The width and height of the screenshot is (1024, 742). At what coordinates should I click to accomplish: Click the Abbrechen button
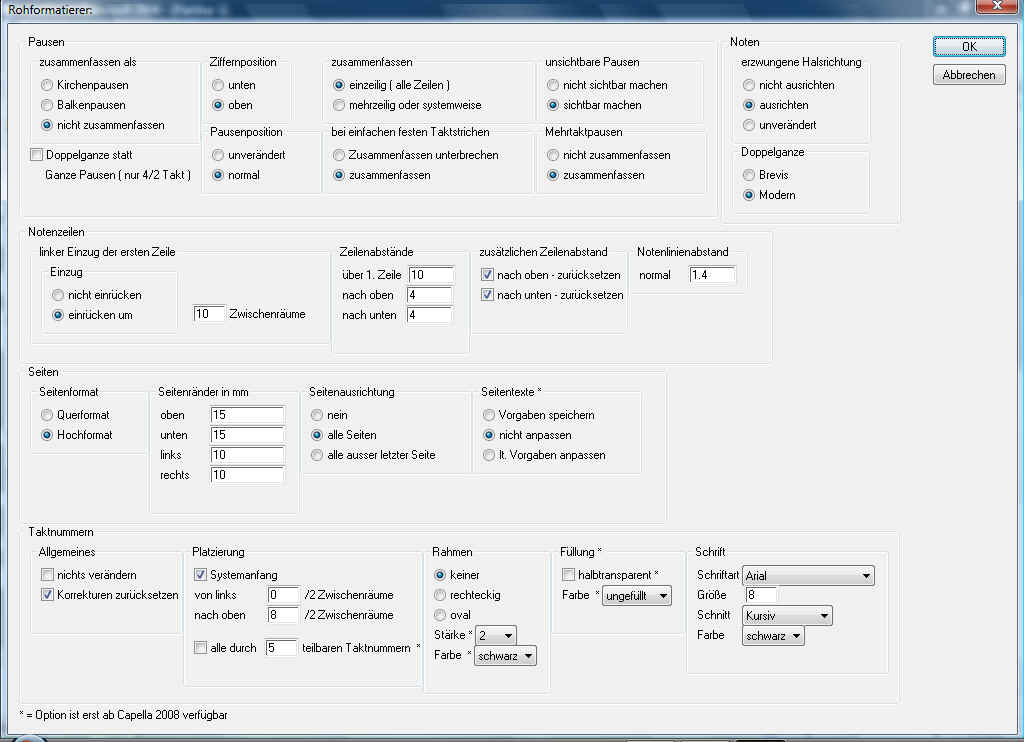click(968, 75)
